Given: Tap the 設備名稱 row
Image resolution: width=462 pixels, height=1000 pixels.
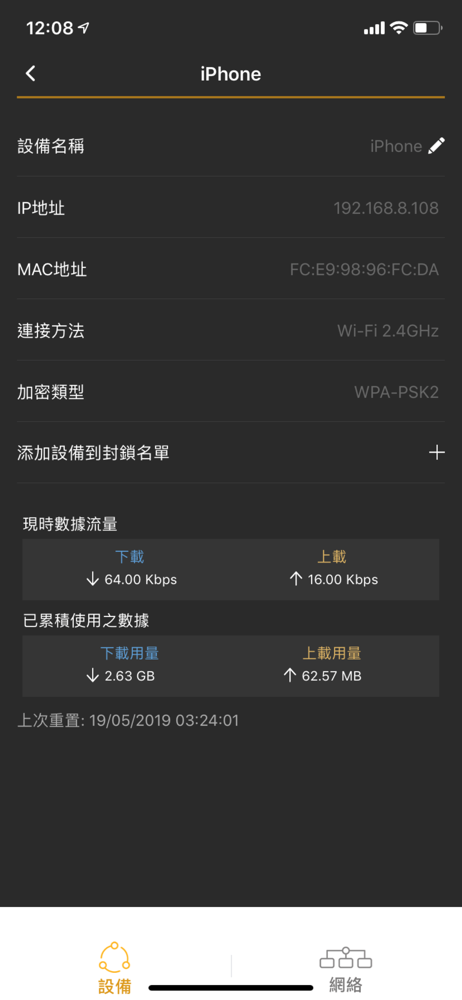Looking at the screenshot, I should pos(230,146).
